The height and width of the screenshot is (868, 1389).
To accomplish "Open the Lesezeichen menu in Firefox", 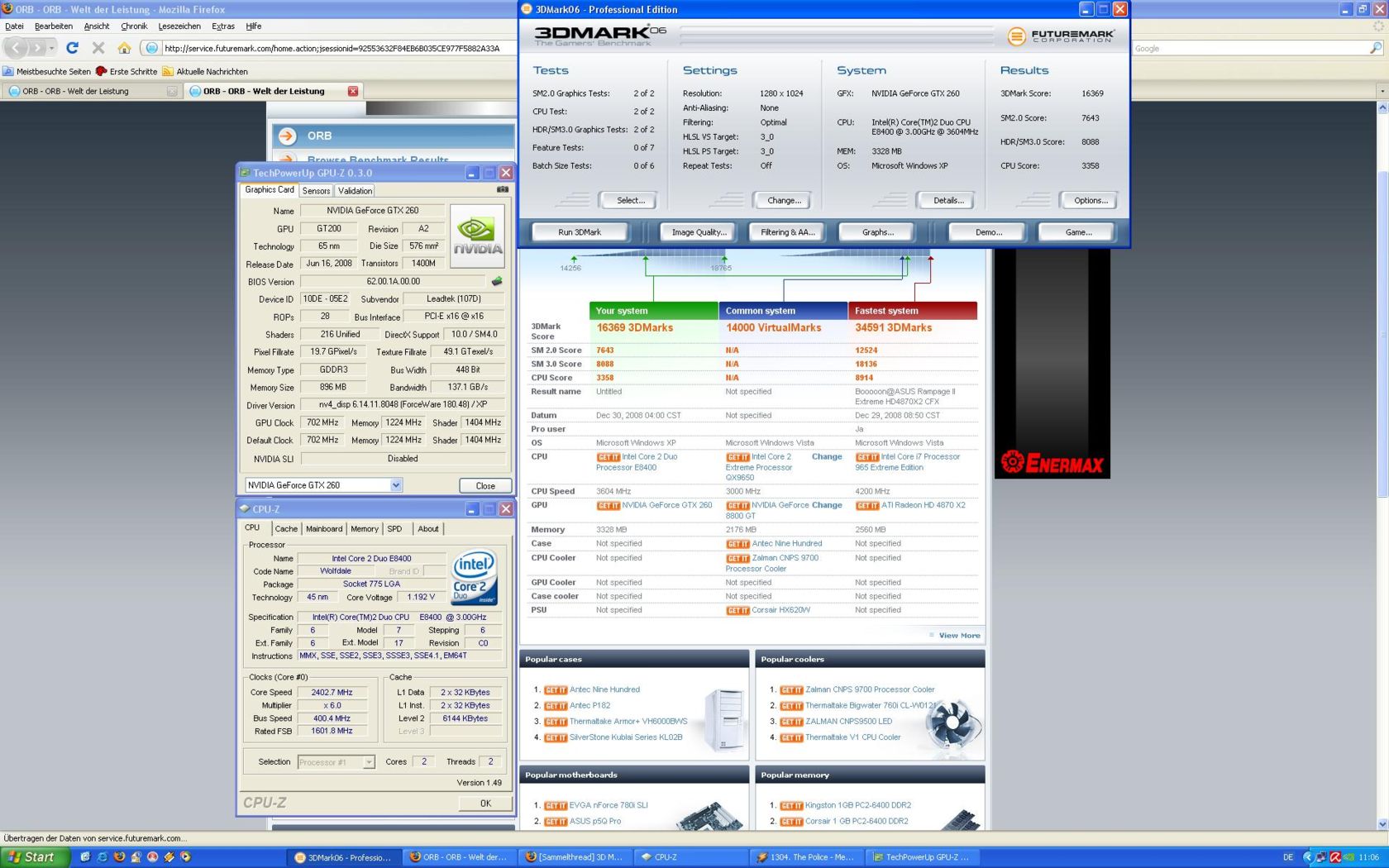I will point(179,26).
